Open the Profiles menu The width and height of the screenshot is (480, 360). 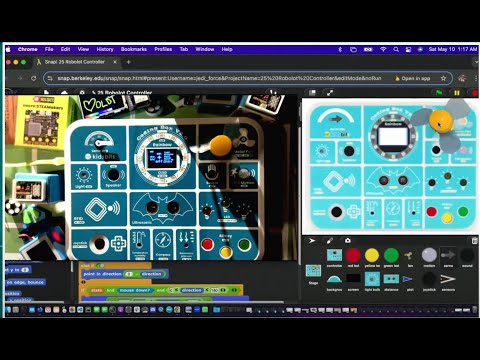163,49
